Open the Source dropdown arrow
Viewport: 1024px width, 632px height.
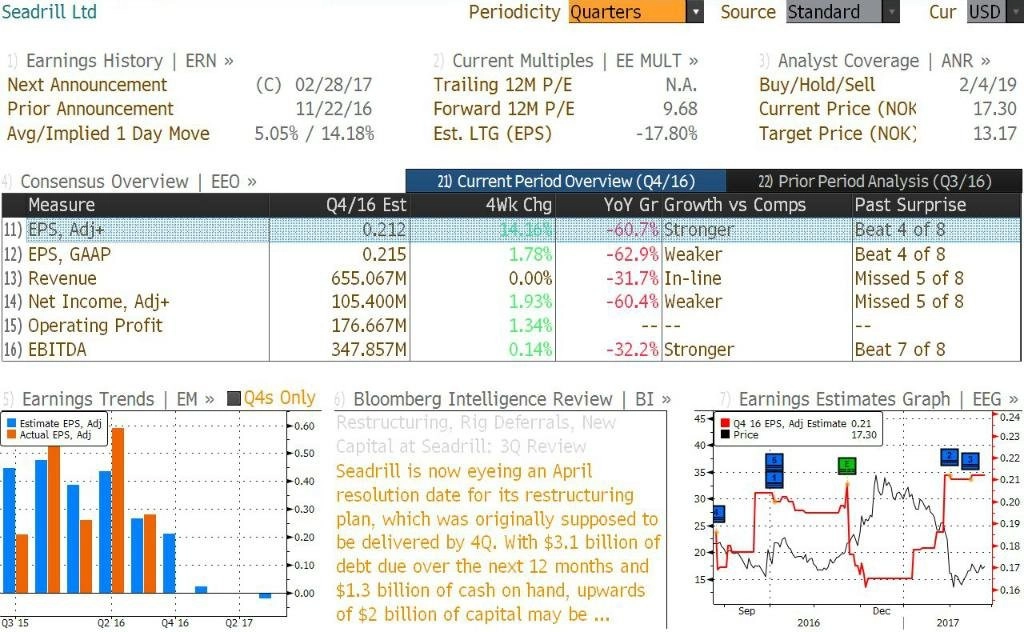(891, 12)
